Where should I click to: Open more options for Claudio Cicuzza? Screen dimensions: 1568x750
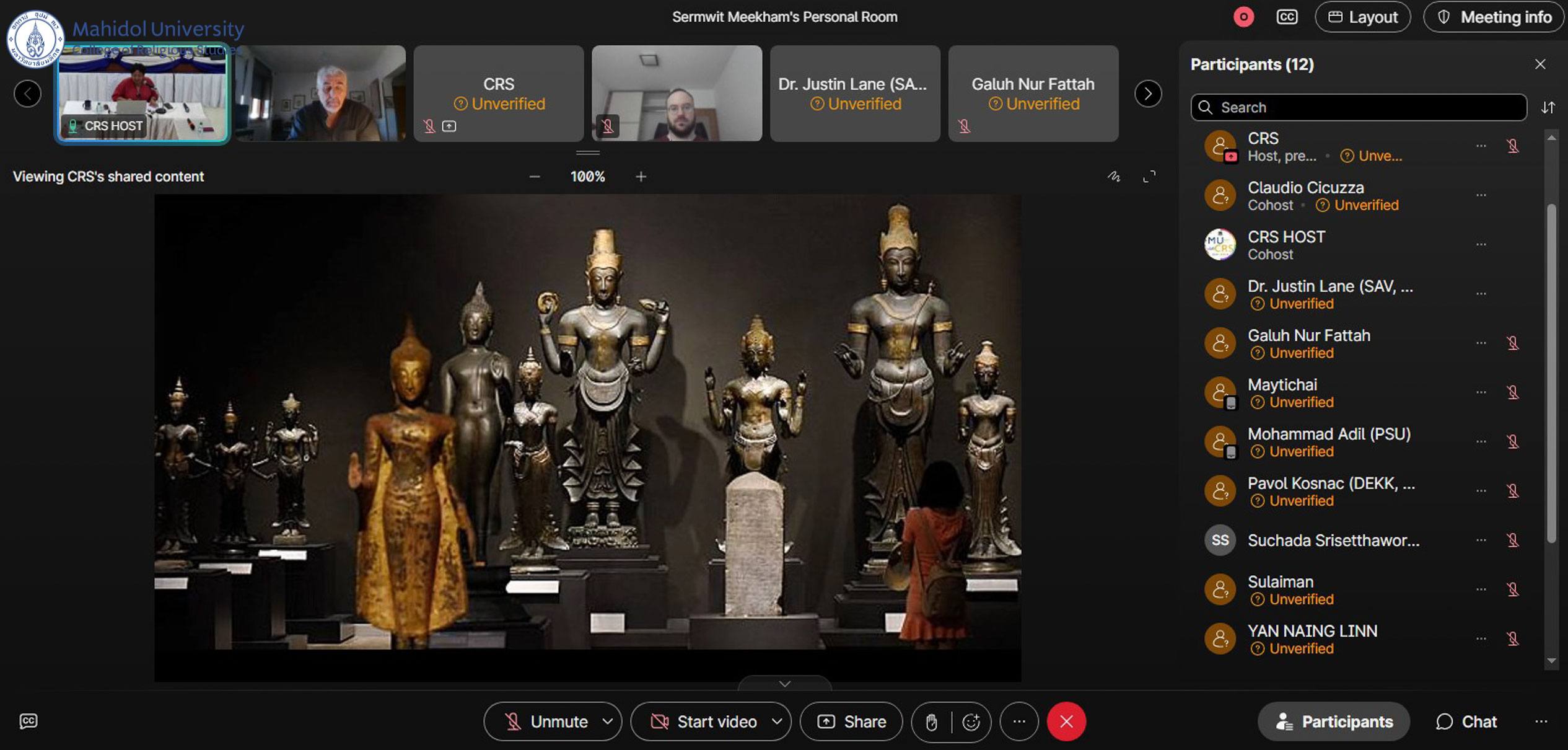(1481, 195)
